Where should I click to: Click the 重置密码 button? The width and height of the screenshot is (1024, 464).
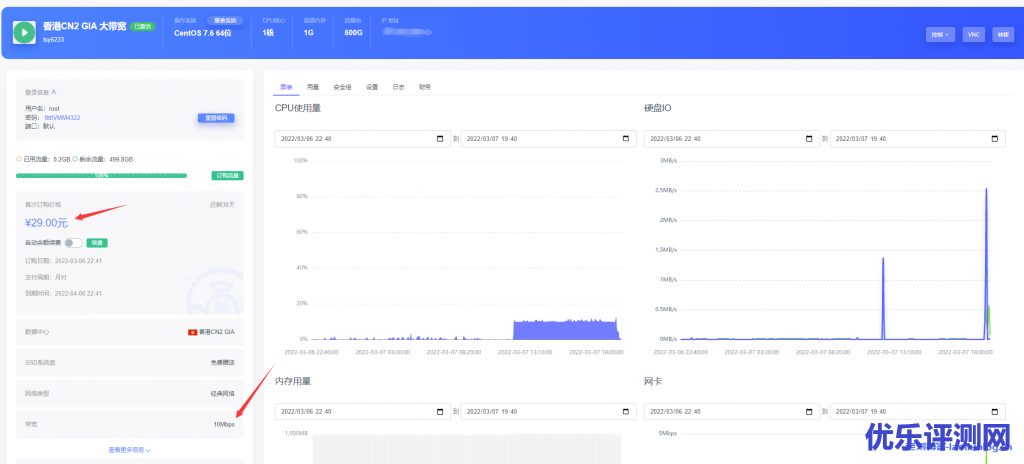[216, 117]
